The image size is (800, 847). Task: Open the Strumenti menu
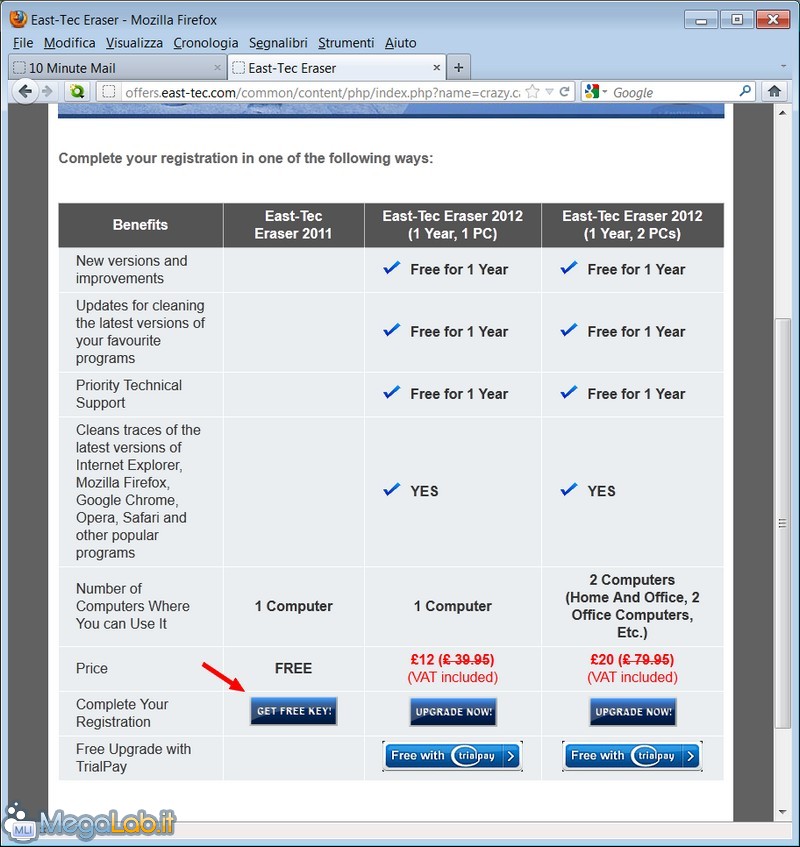pos(346,43)
